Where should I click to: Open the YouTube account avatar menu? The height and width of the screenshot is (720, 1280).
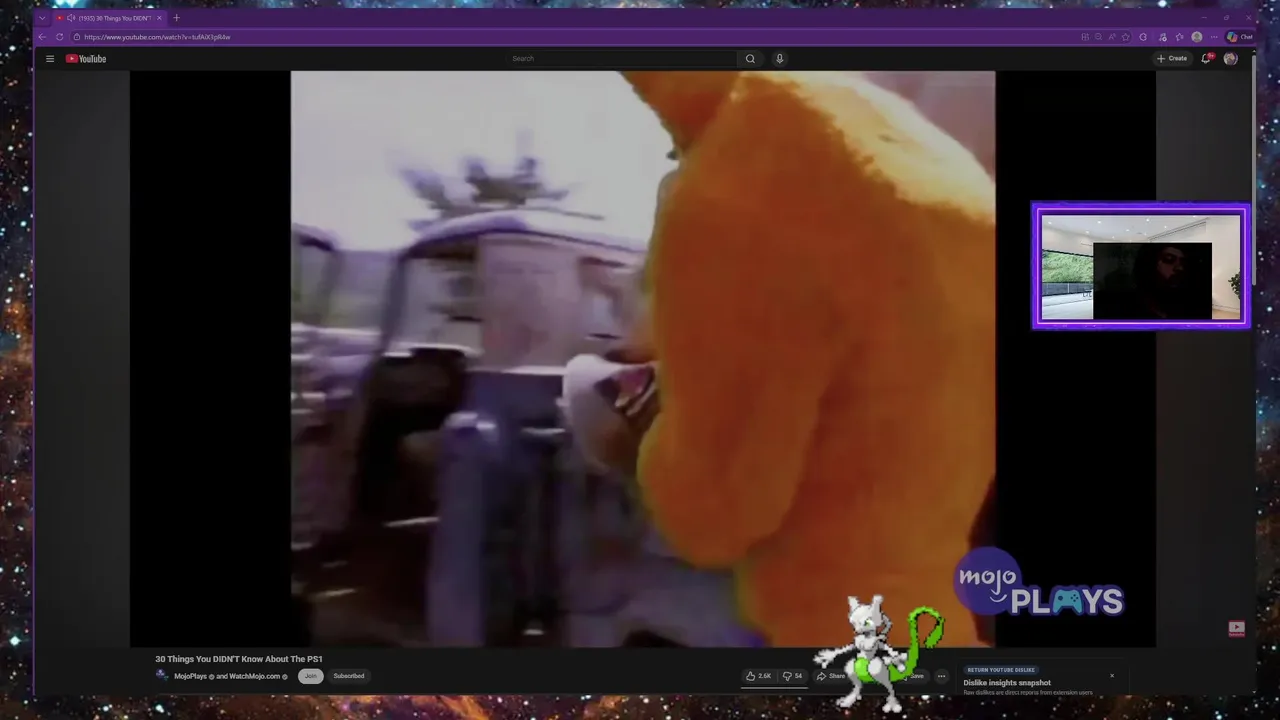(x=1230, y=59)
